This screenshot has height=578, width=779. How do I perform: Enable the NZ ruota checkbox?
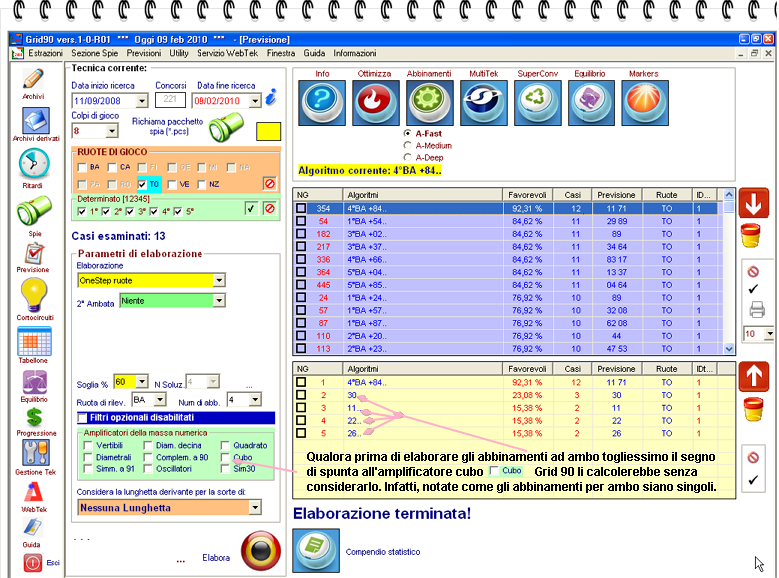click(202, 184)
